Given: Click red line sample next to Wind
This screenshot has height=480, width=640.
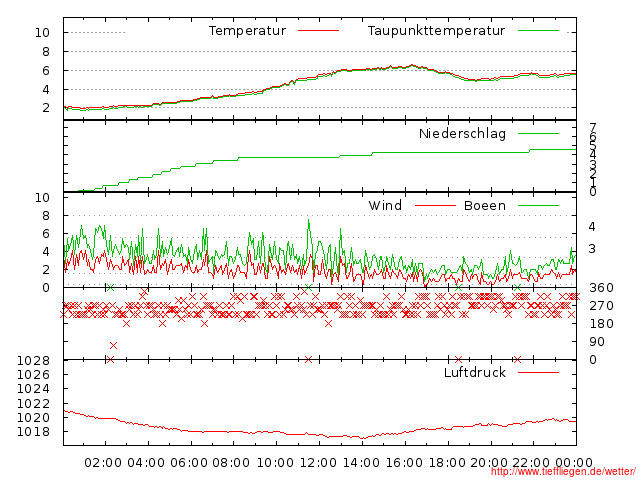Looking at the screenshot, I should coord(435,206).
